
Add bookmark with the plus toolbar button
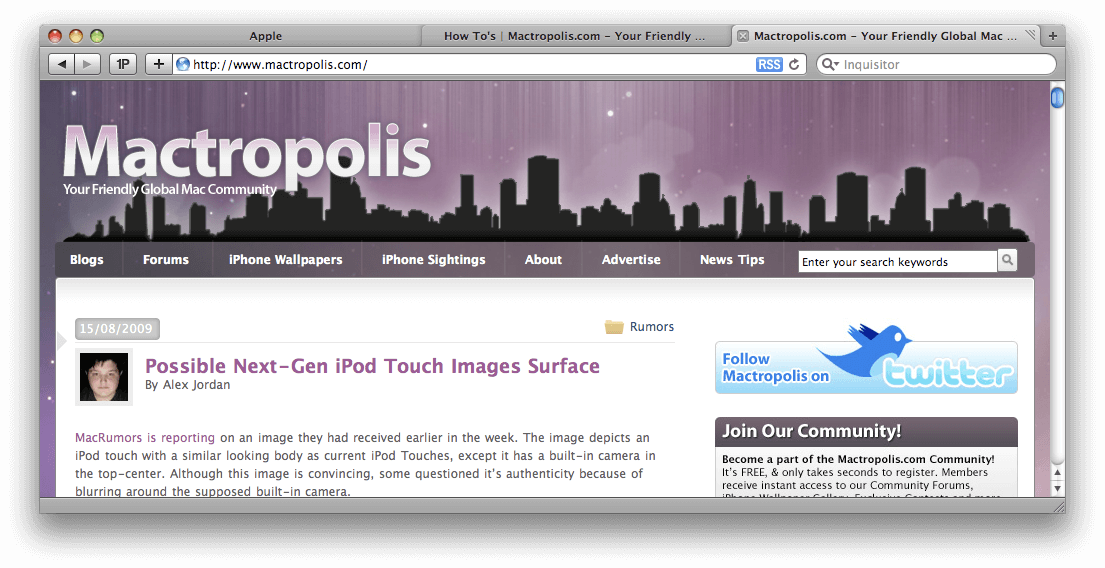[159, 64]
